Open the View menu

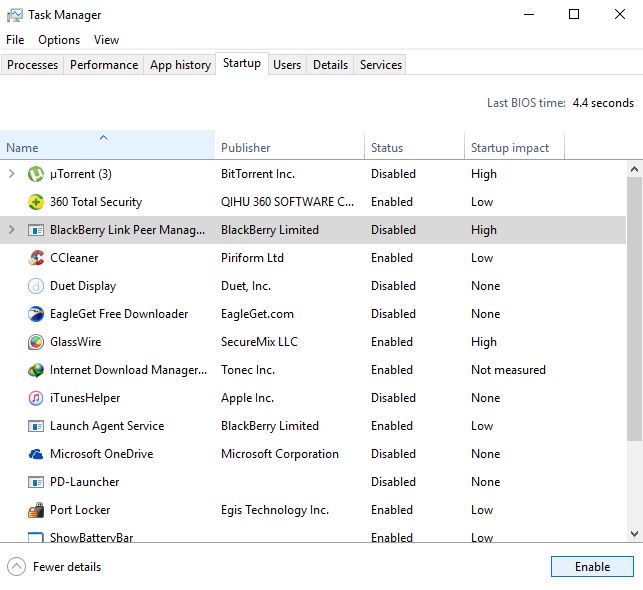[x=106, y=40]
